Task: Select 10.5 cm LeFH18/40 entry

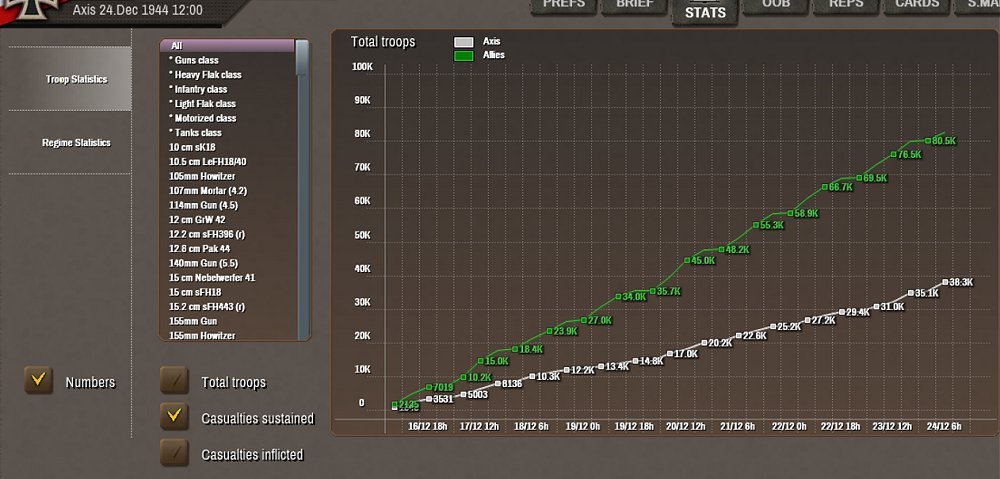Action: pyautogui.click(x=227, y=161)
